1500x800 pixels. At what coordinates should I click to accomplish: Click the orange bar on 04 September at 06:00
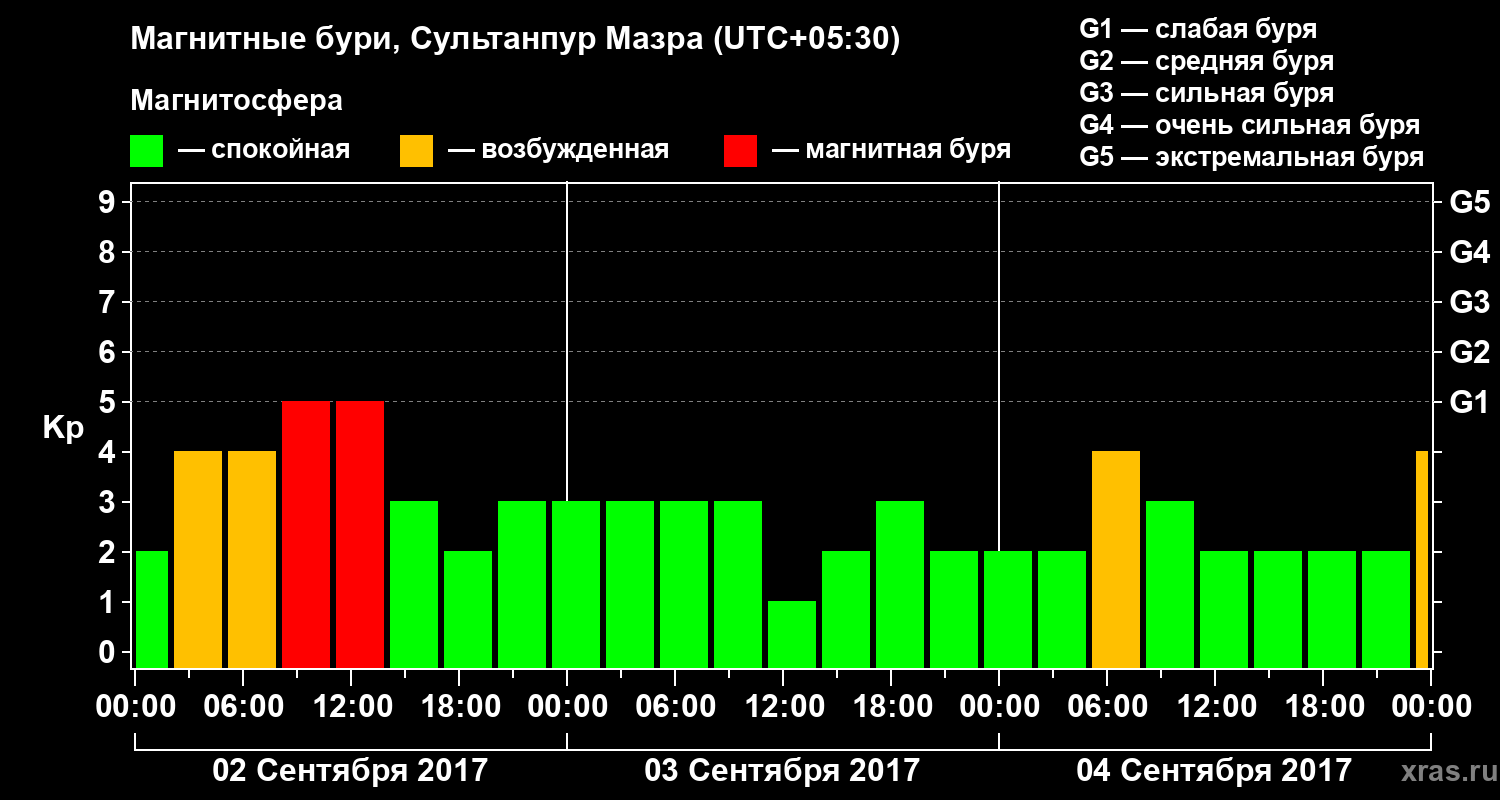tap(1116, 560)
